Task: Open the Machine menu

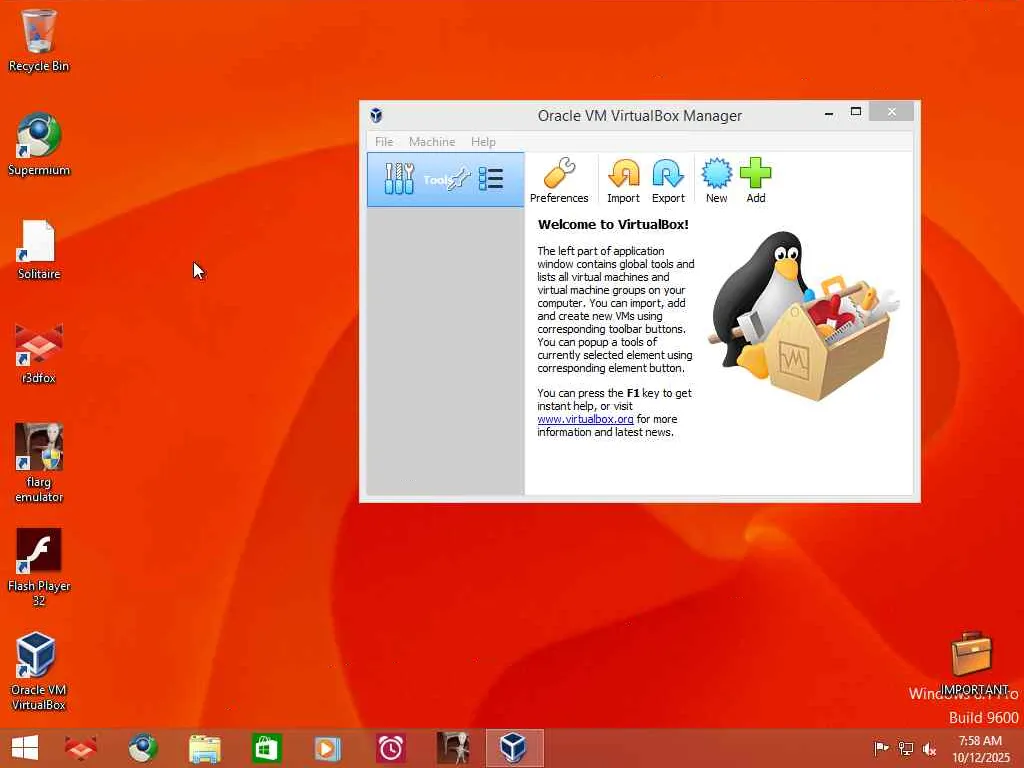Action: tap(432, 142)
